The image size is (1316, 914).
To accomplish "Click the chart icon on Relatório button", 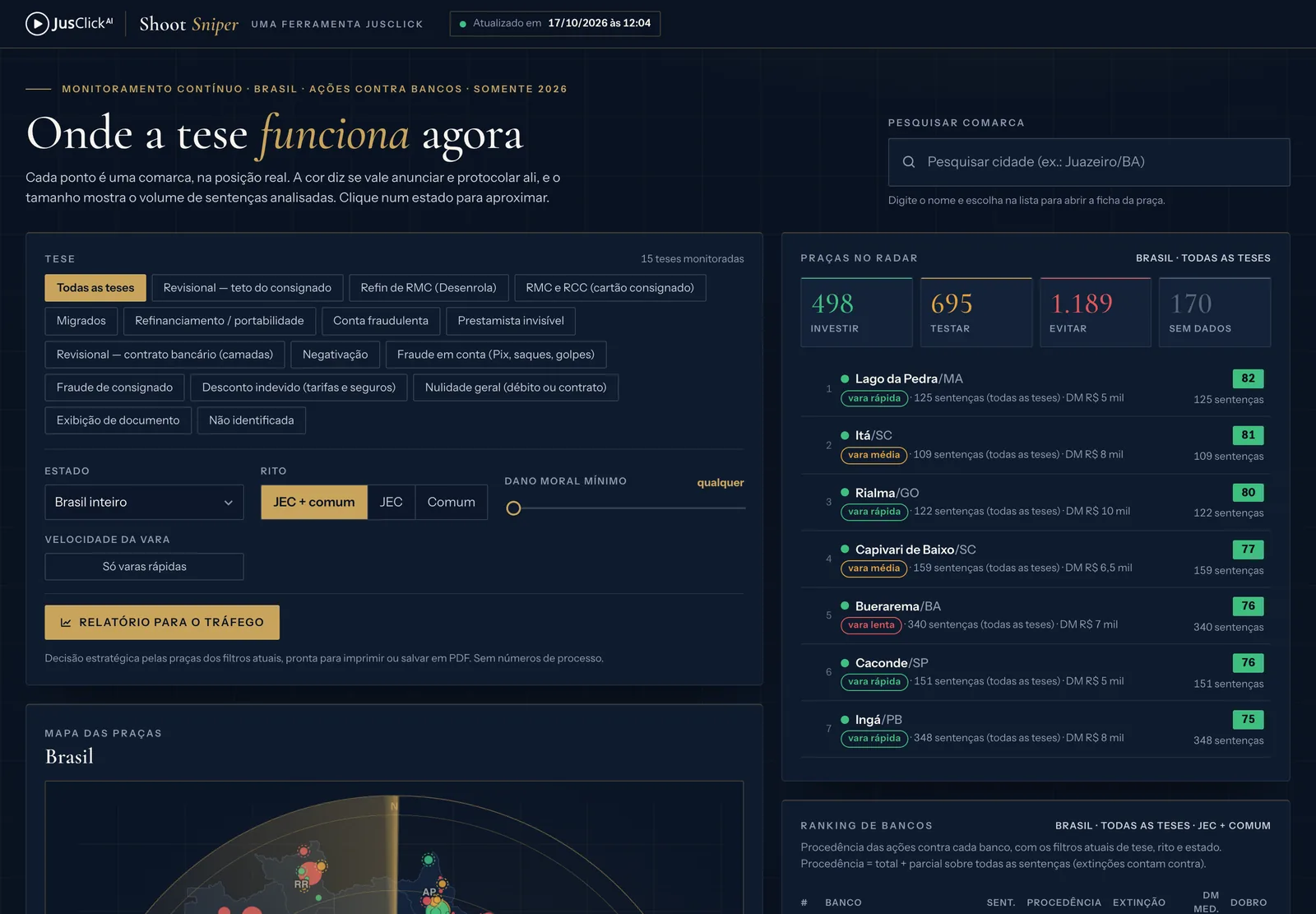I will (x=66, y=623).
